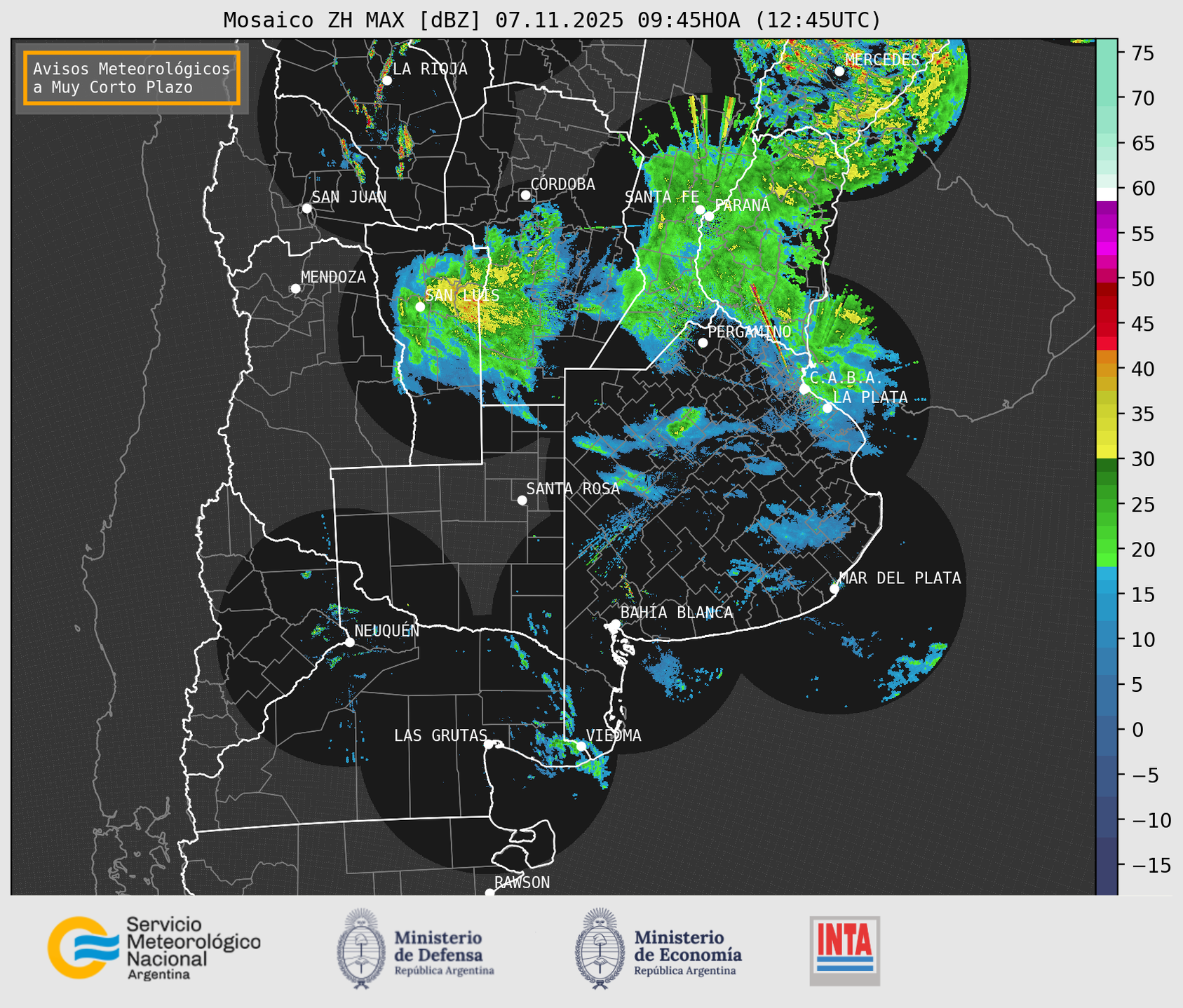Select the VIEDMA city label
1183x1008 pixels.
[614, 735]
